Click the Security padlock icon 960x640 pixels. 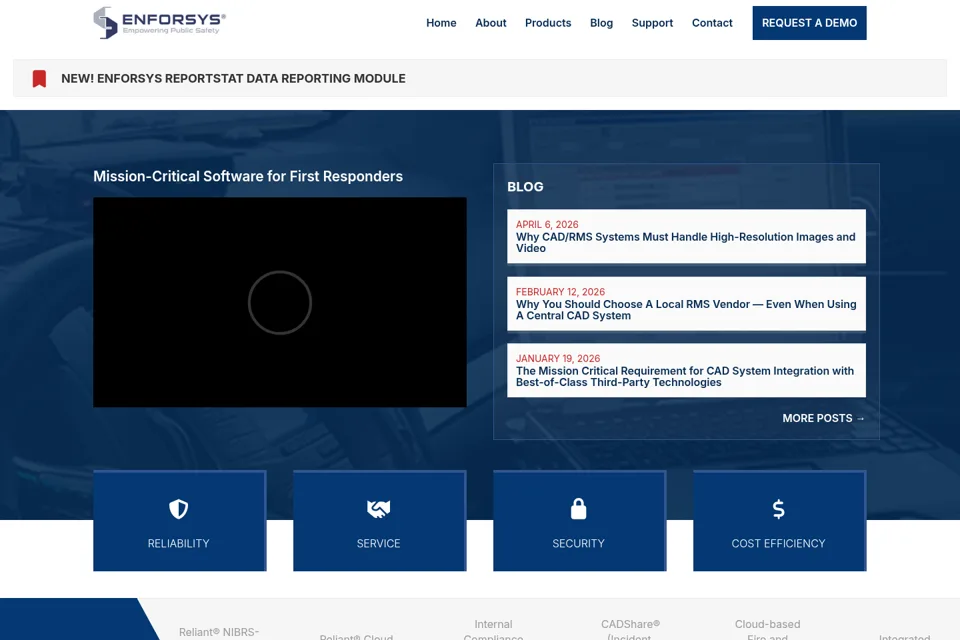point(579,509)
